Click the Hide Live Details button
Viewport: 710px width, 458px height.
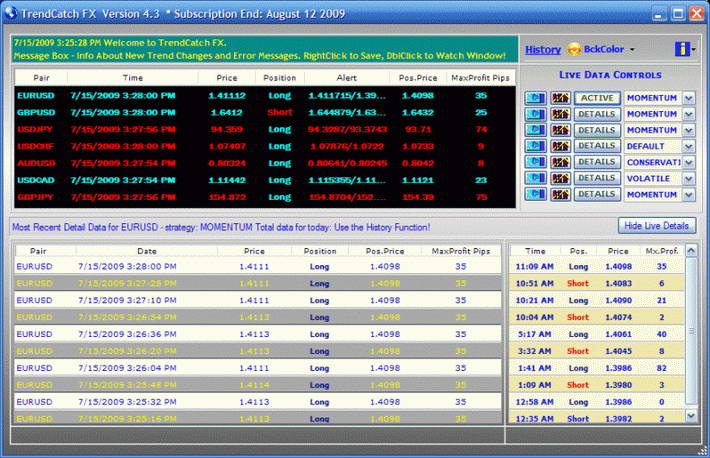point(657,226)
